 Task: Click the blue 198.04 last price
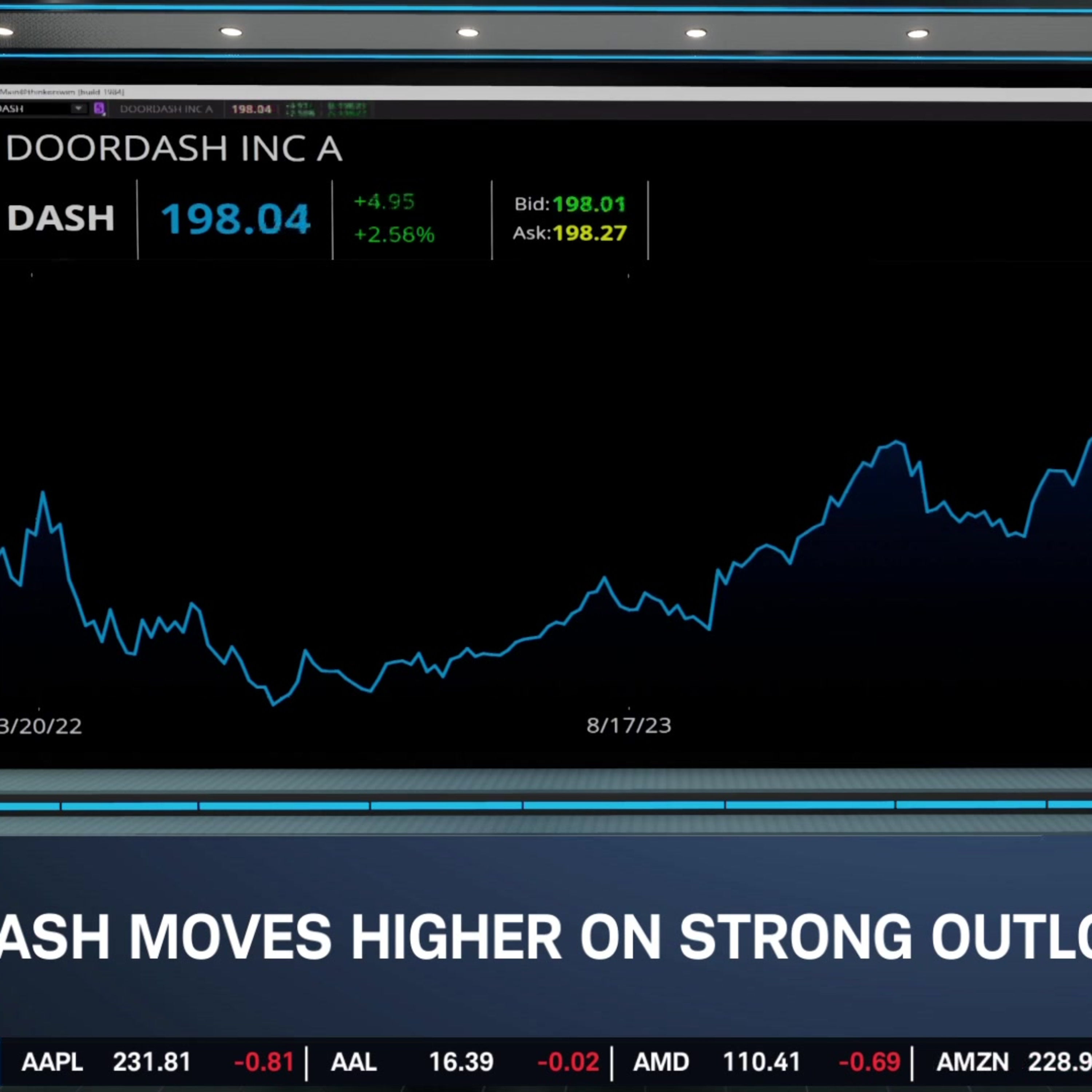pyautogui.click(x=236, y=219)
